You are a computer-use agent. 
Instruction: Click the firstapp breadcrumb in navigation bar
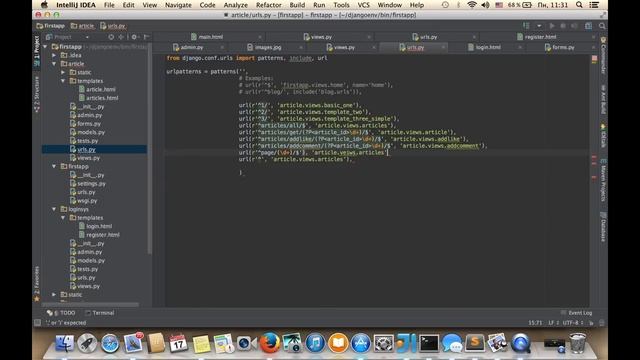[x=51, y=26]
